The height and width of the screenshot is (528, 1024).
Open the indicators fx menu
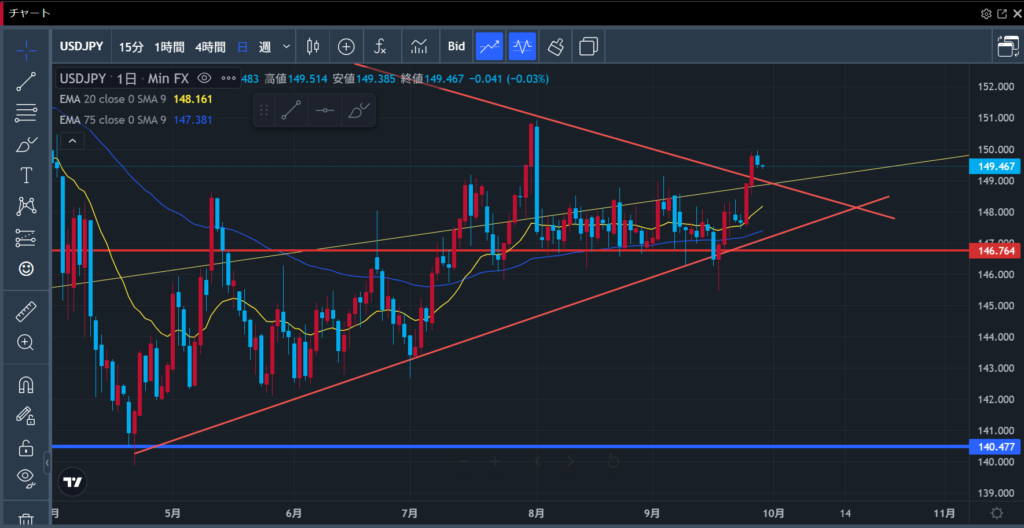[x=381, y=46]
